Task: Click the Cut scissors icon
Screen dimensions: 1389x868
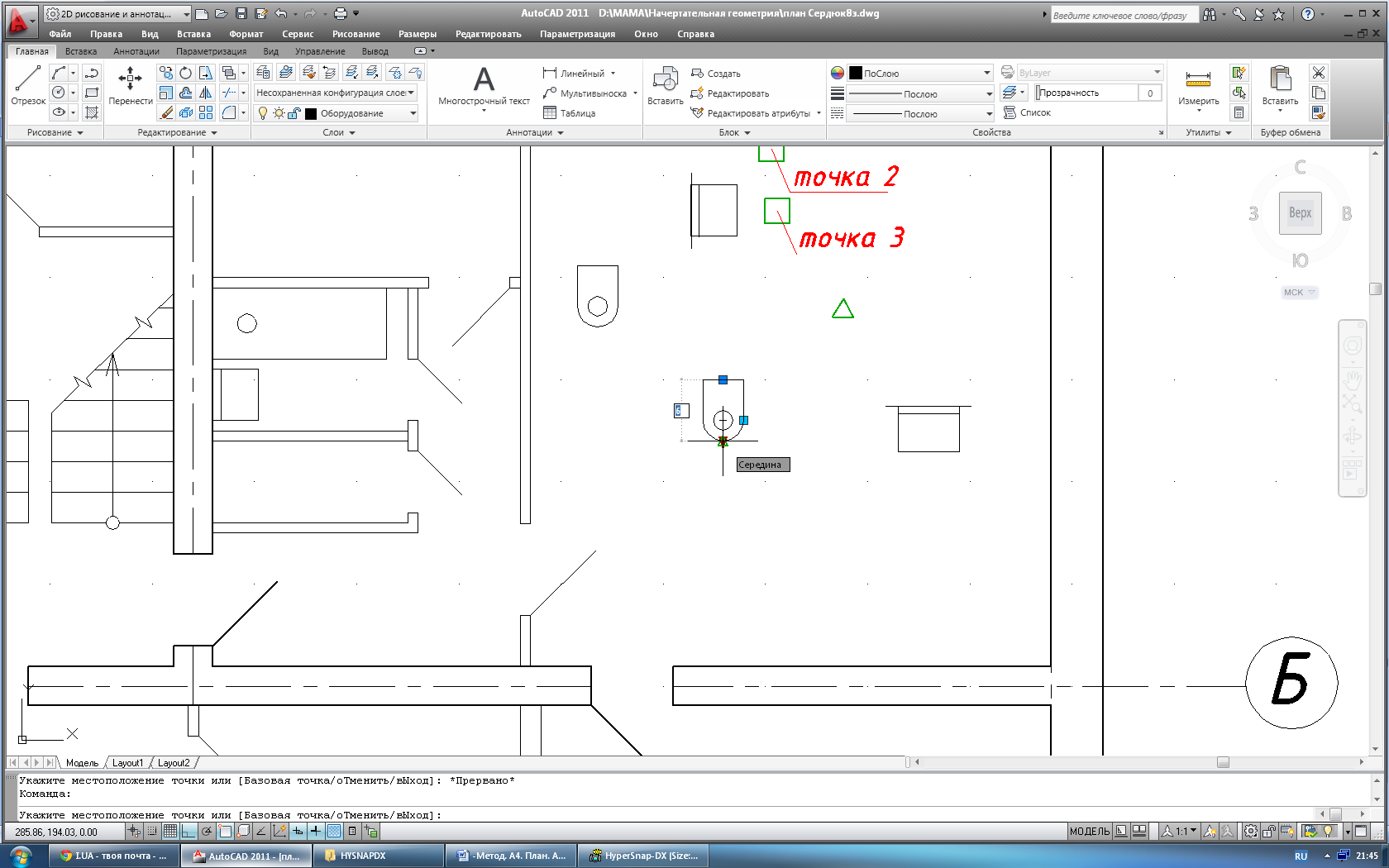Action: pyautogui.click(x=1319, y=73)
